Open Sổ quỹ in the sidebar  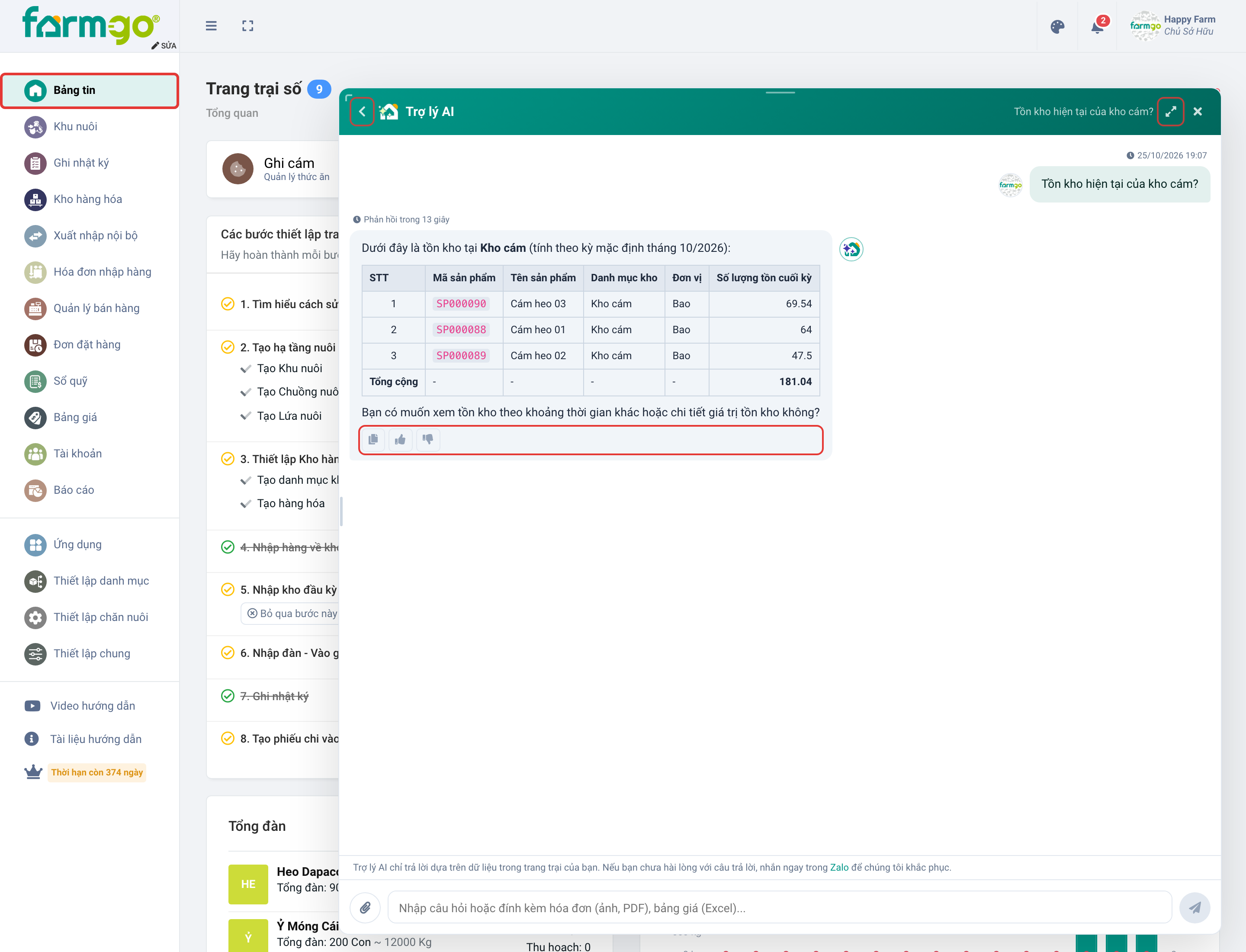click(90, 381)
